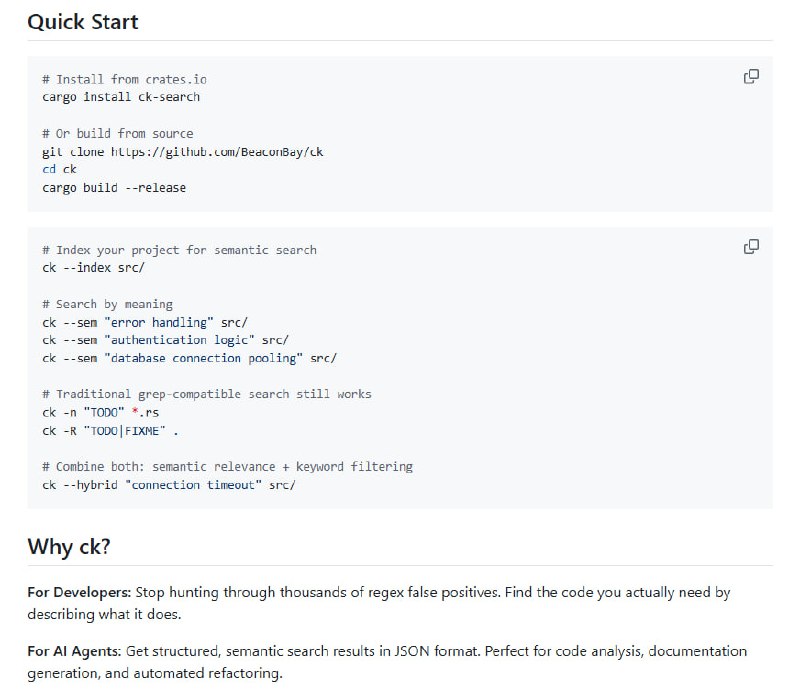This screenshot has height=700, width=800.
Task: Click the '# Or build from source' comment
Action: 118,134
